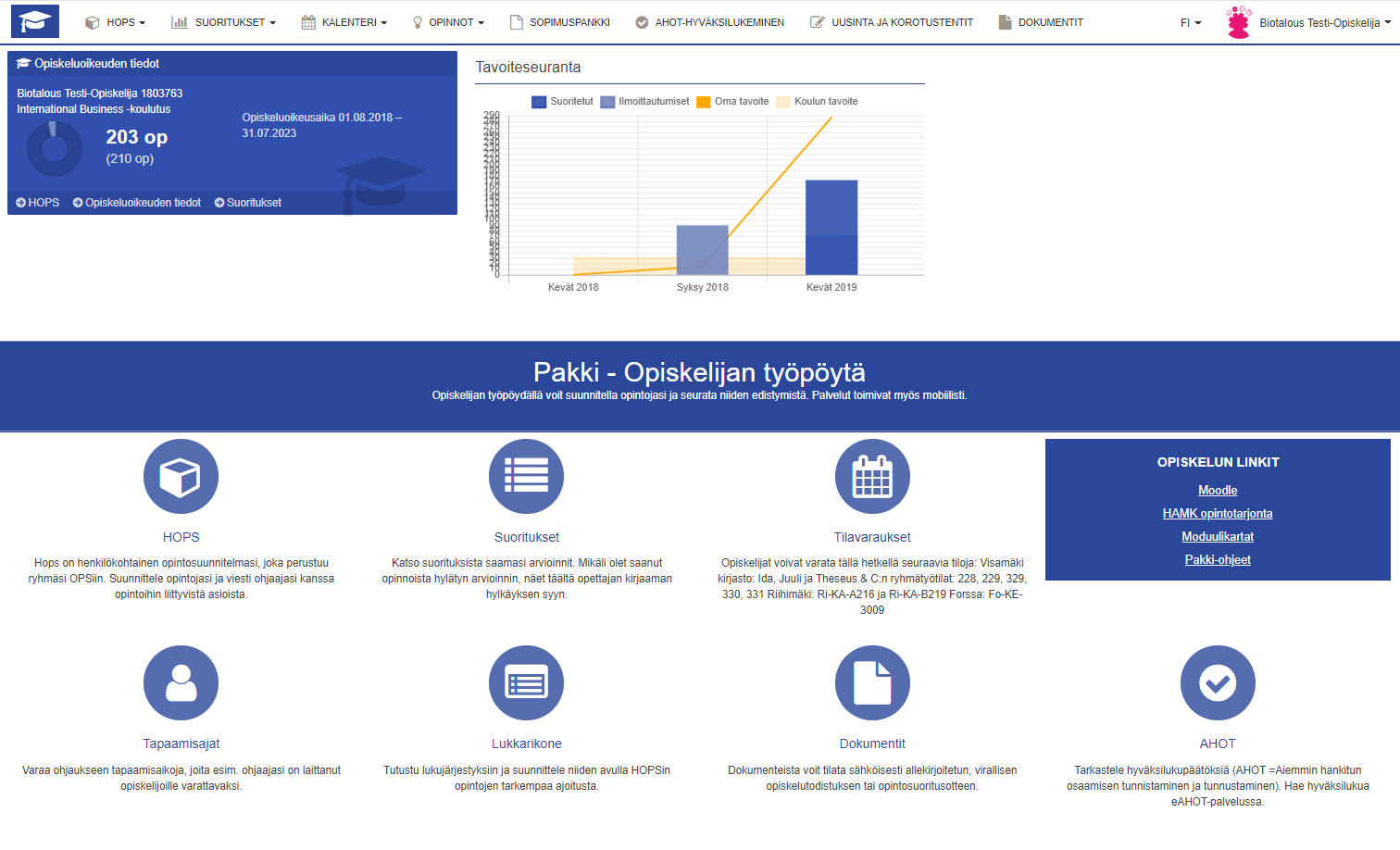Open the Tilavaraukset calendar circle icon
Image resolution: width=1400 pixels, height=850 pixels.
[872, 476]
